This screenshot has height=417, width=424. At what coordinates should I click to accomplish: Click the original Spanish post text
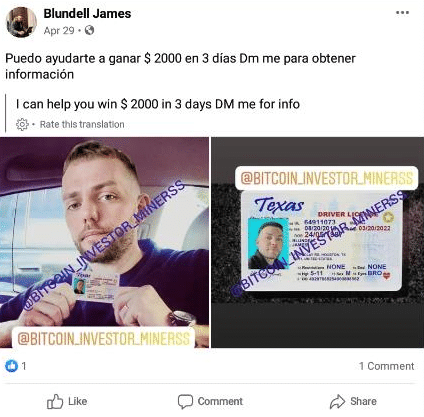click(180, 66)
